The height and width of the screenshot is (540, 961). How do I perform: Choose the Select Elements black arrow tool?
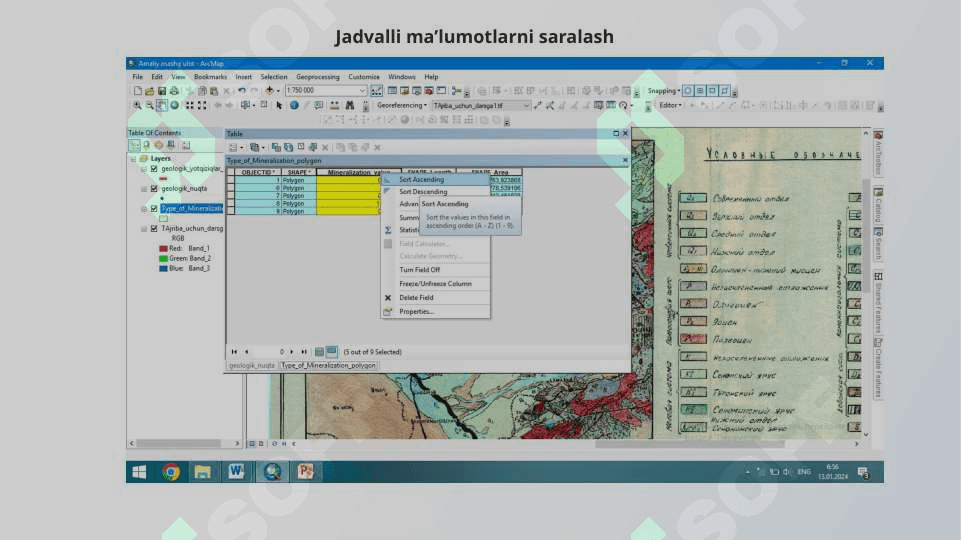point(279,105)
